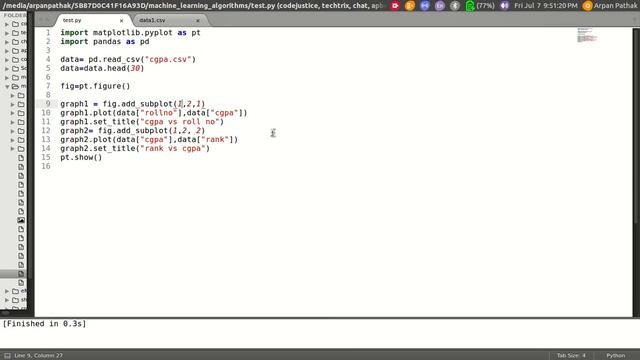Click the panel switcher icon in status bar
Viewport: 640px width, 360px height.
(x=7, y=356)
